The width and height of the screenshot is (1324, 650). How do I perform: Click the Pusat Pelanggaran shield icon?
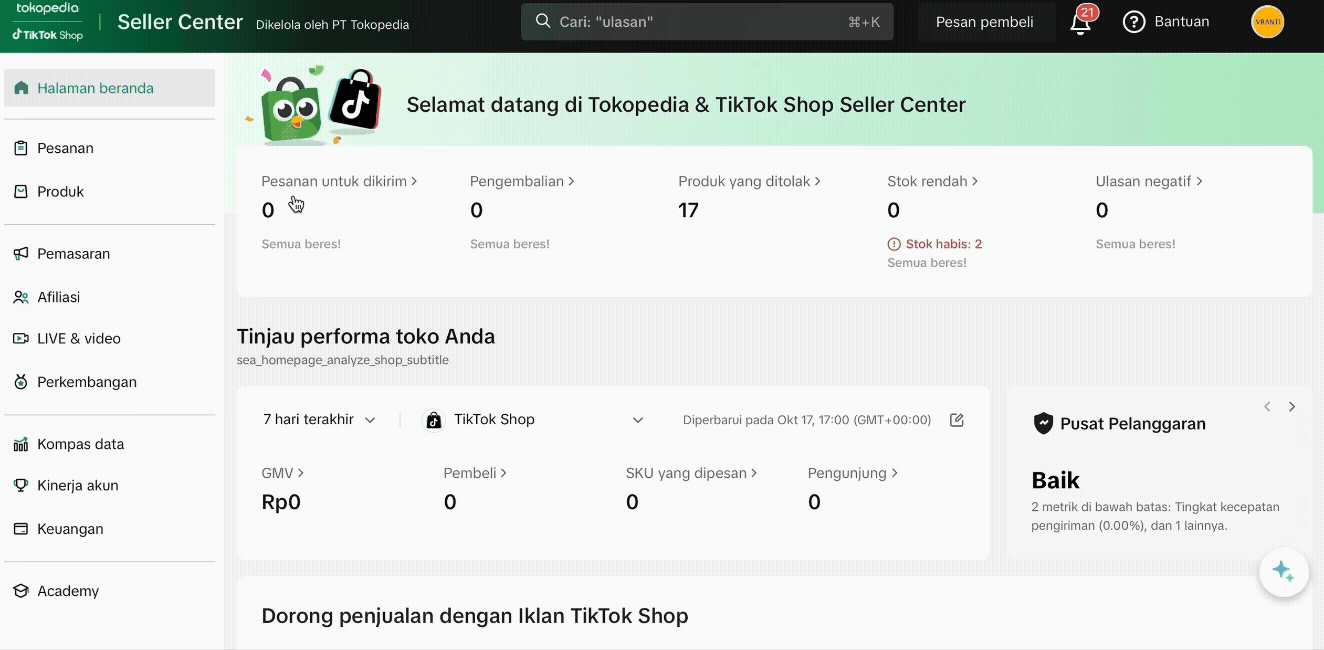pyautogui.click(x=1043, y=423)
